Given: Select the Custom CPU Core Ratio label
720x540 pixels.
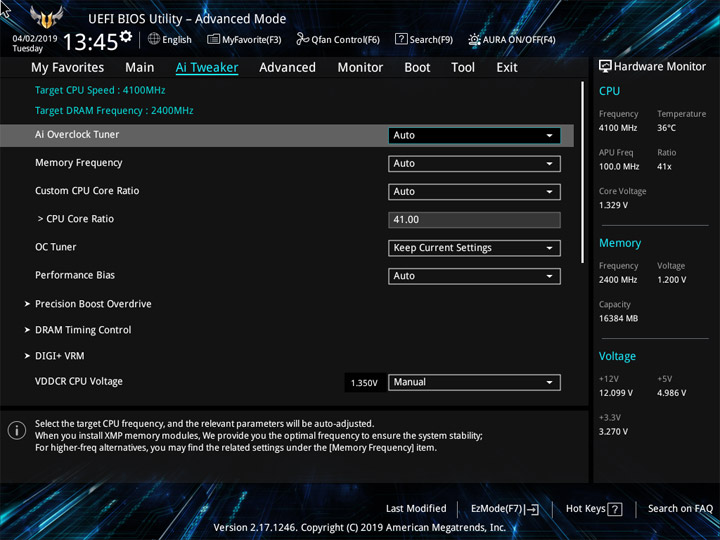Looking at the screenshot, I should (87, 191).
